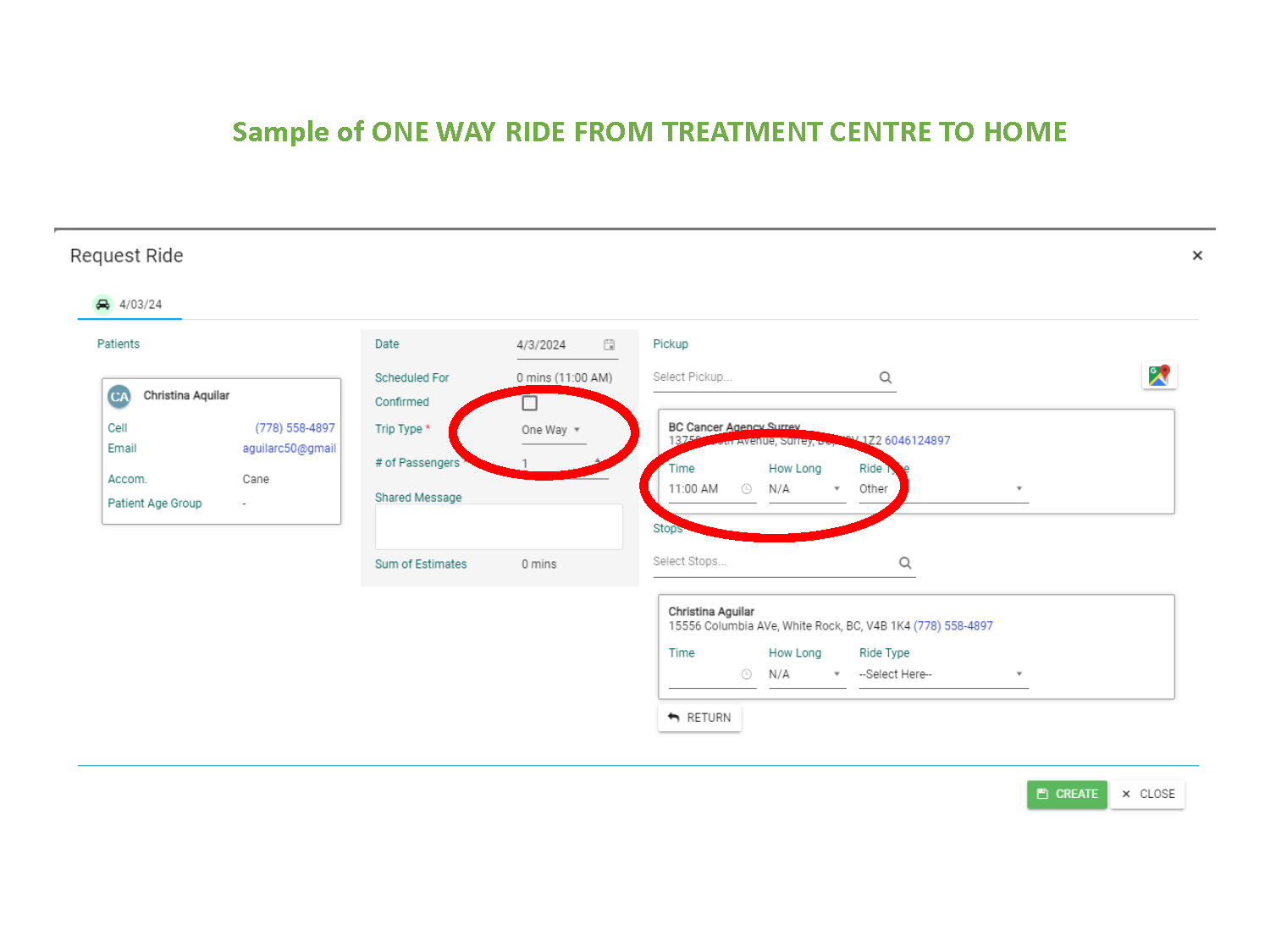The height and width of the screenshot is (952, 1270).
Task: Click clock icon in Christina Aguilar stop
Action: [x=746, y=674]
